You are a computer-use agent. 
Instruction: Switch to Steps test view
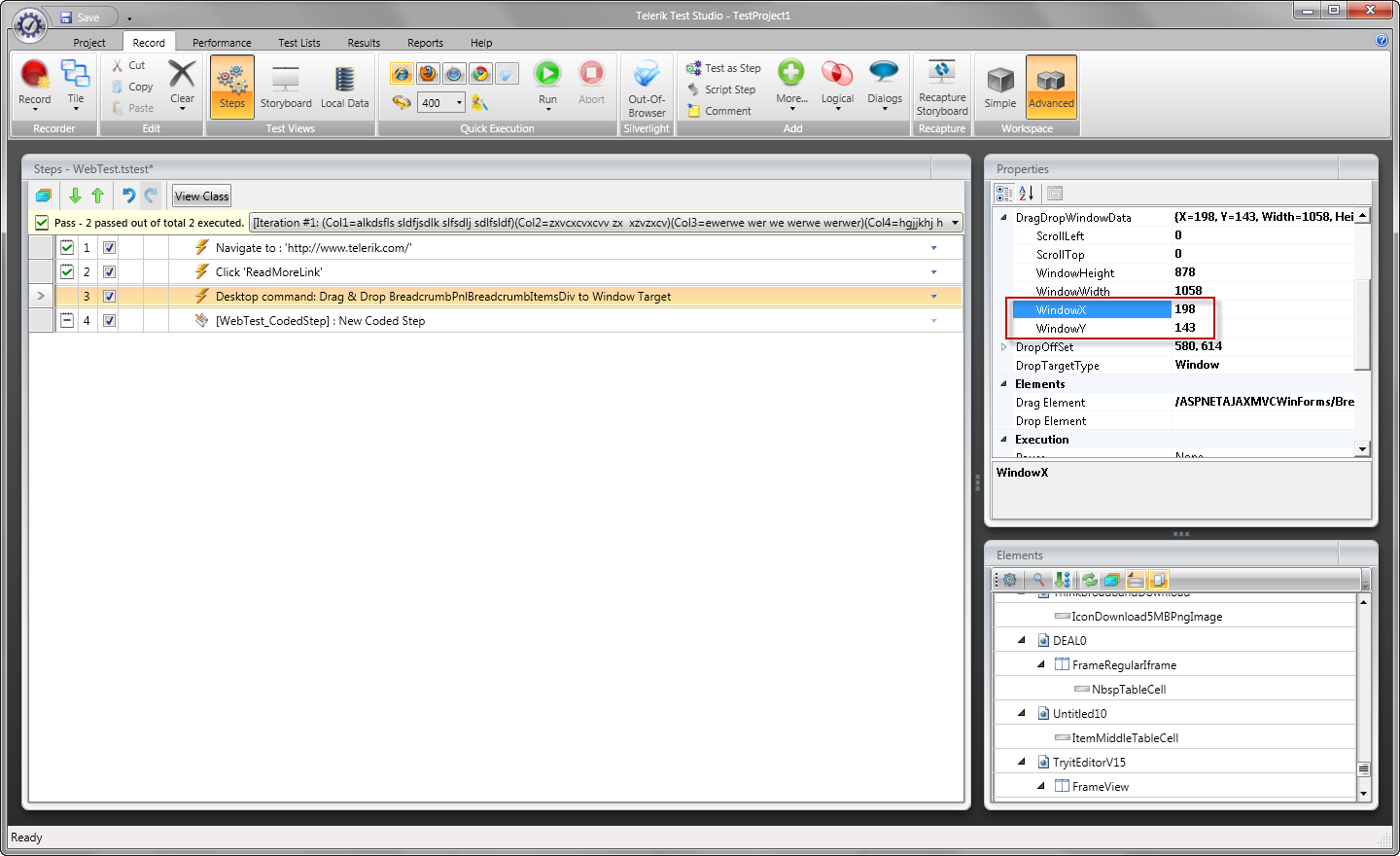[x=232, y=87]
